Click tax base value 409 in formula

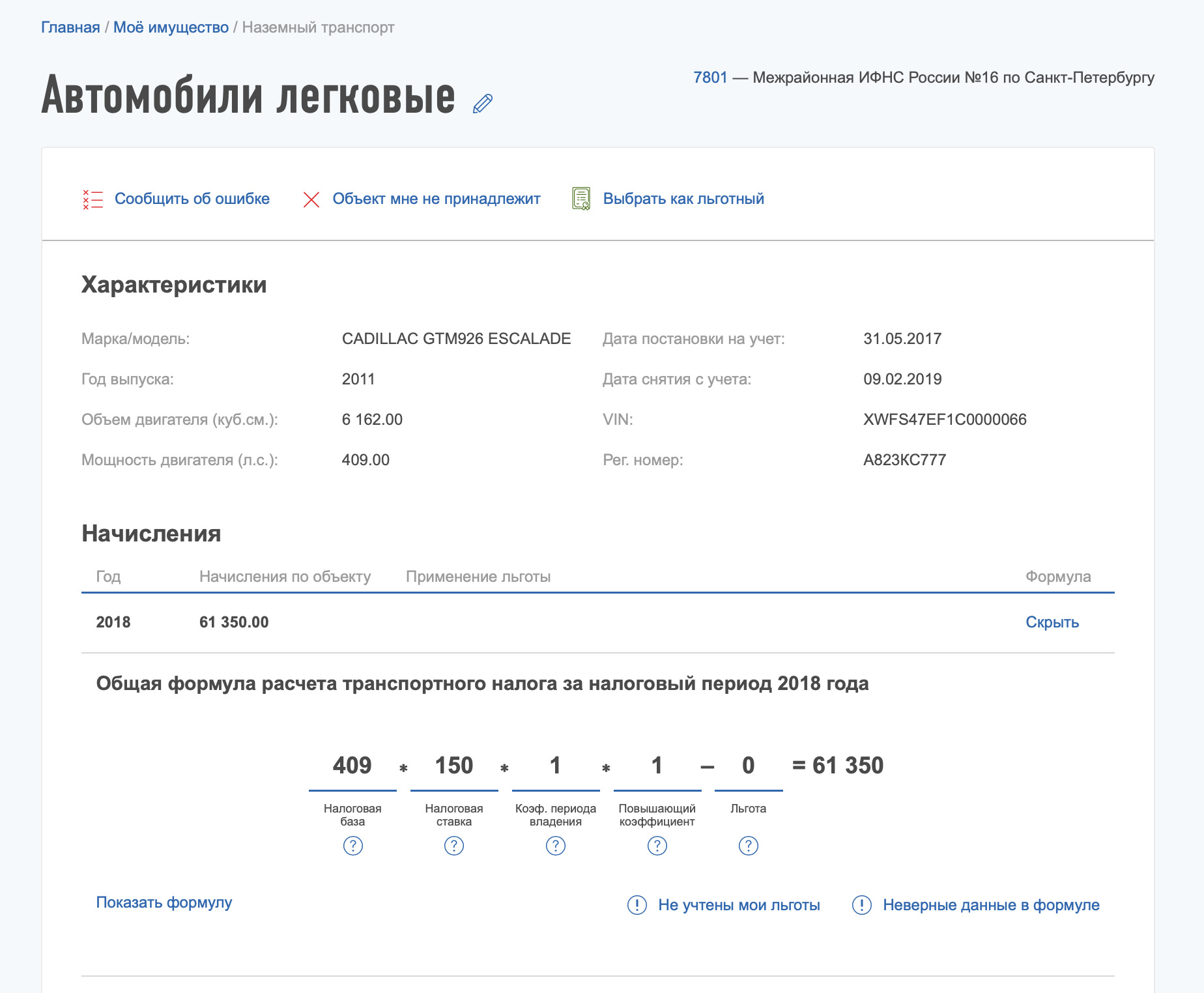click(x=352, y=766)
